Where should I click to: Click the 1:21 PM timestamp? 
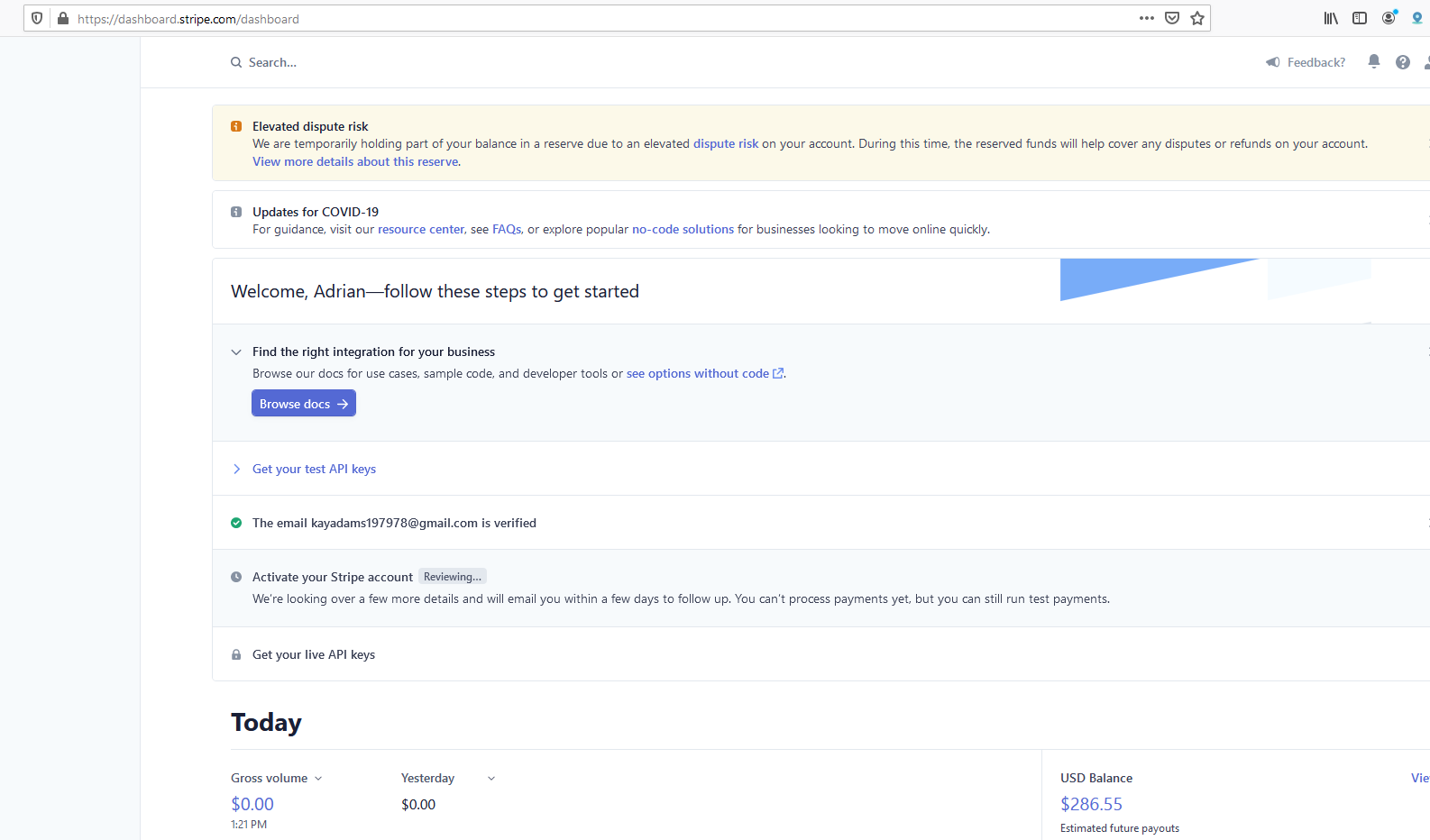point(249,825)
